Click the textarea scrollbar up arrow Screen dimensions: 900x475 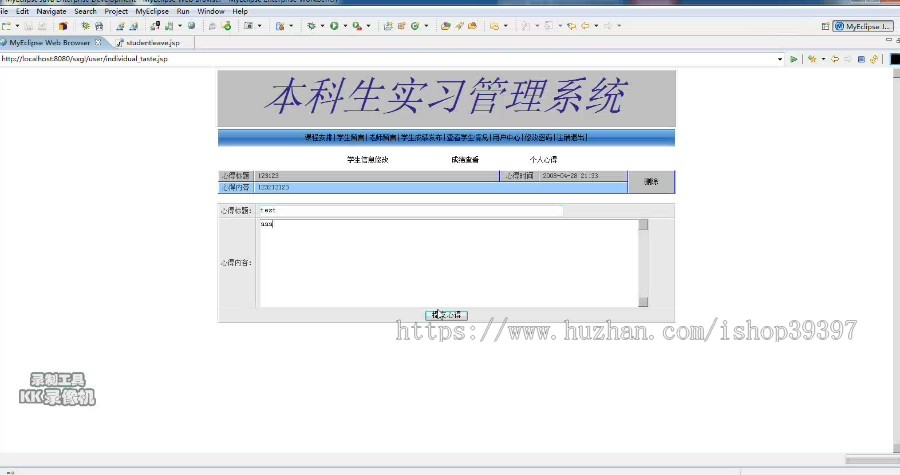coord(643,224)
